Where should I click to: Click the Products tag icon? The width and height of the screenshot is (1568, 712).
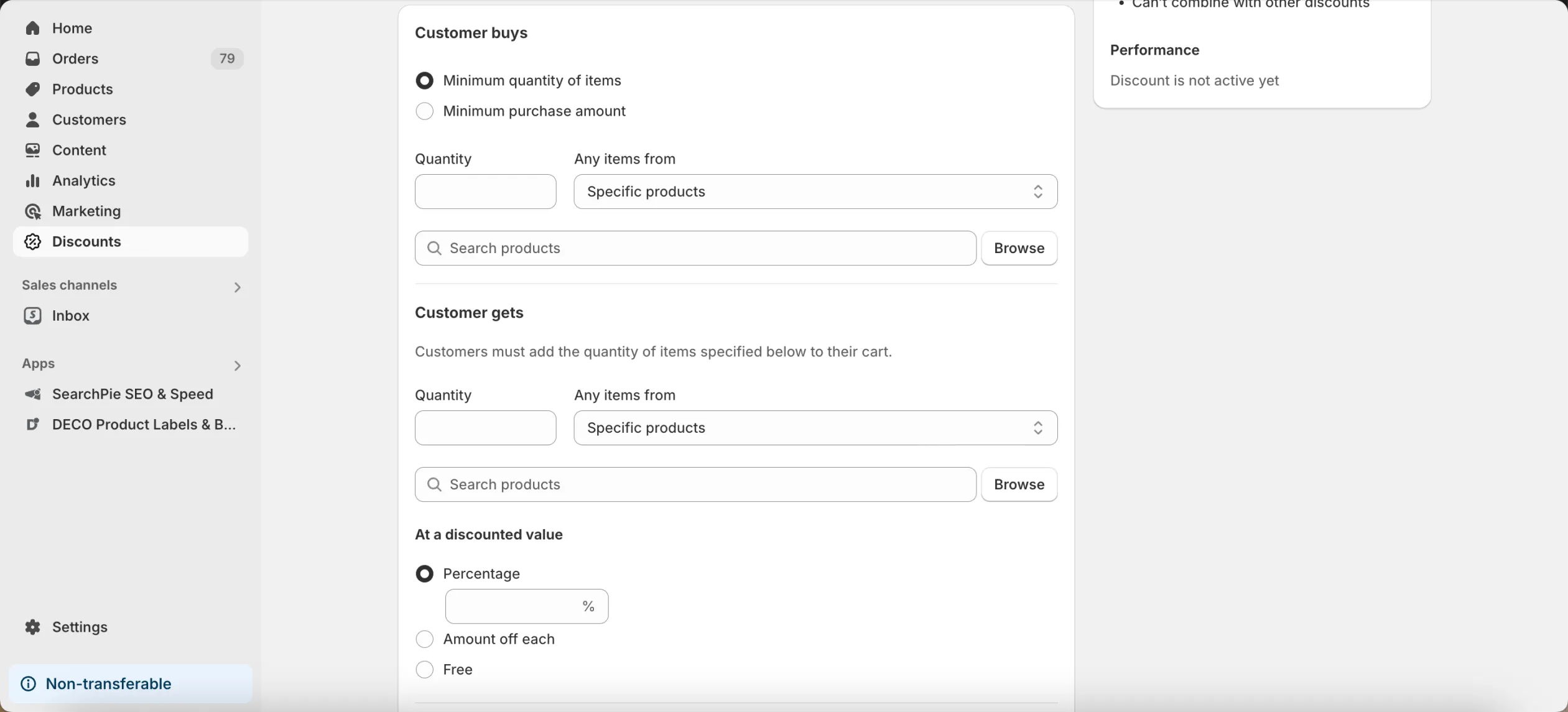(x=32, y=89)
